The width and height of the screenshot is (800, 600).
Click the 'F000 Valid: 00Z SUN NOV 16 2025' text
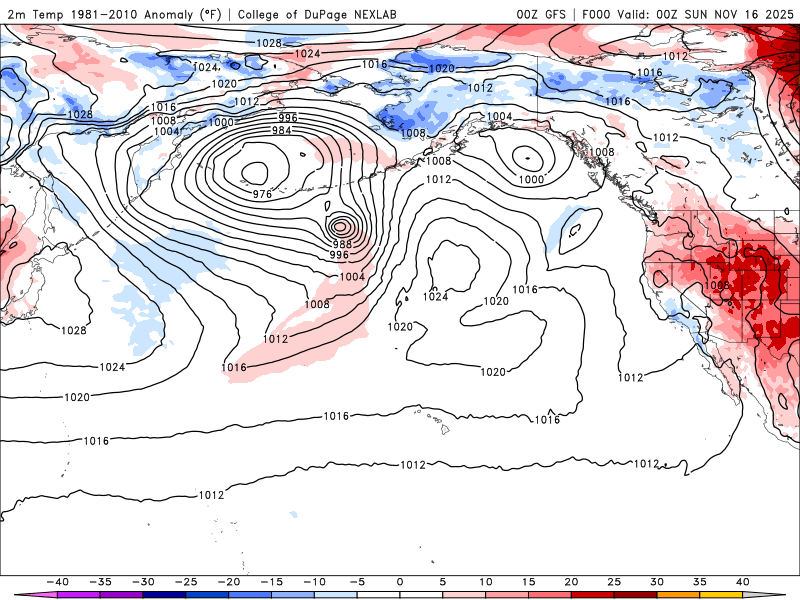click(x=688, y=15)
